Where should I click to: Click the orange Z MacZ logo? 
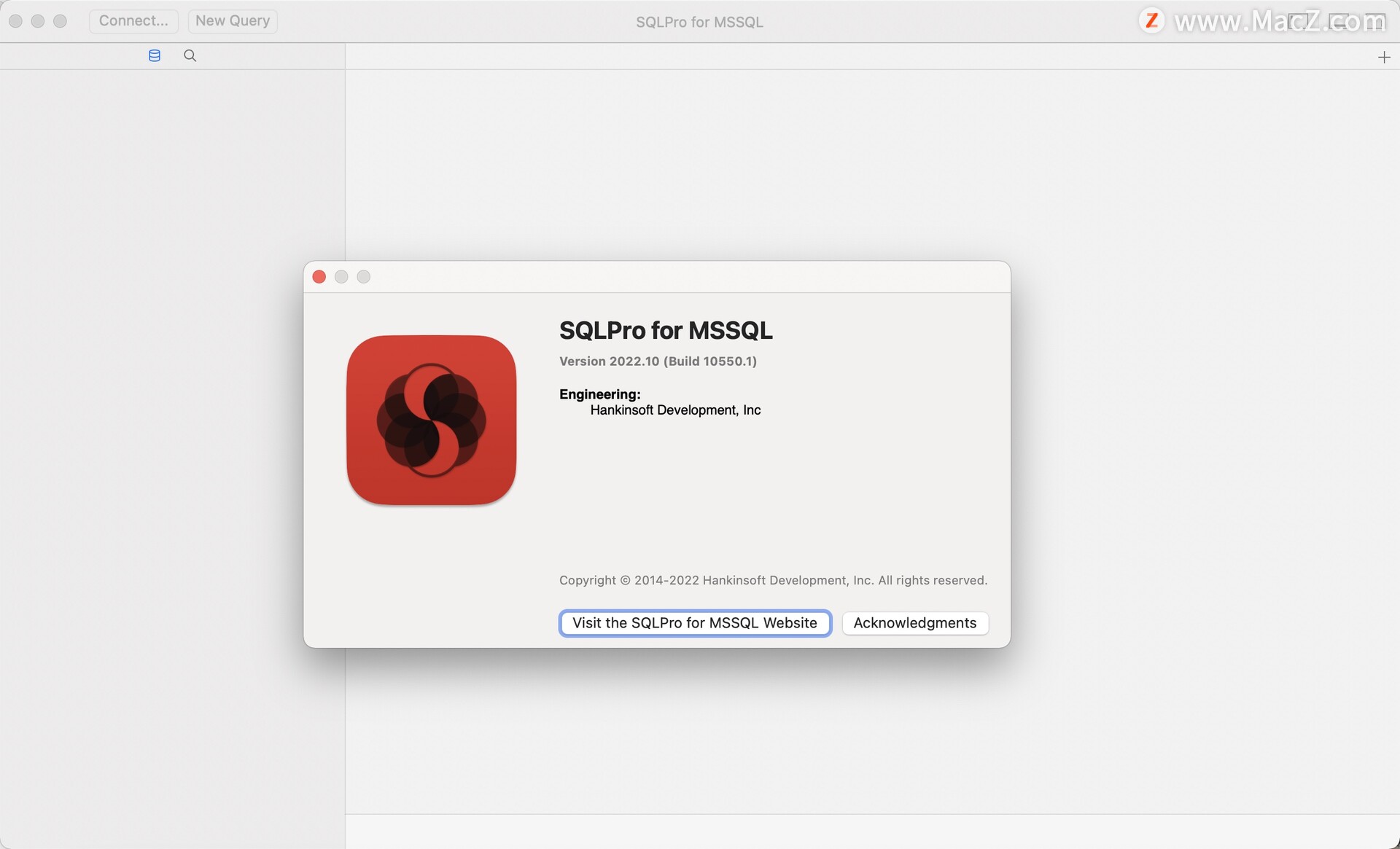[1151, 20]
